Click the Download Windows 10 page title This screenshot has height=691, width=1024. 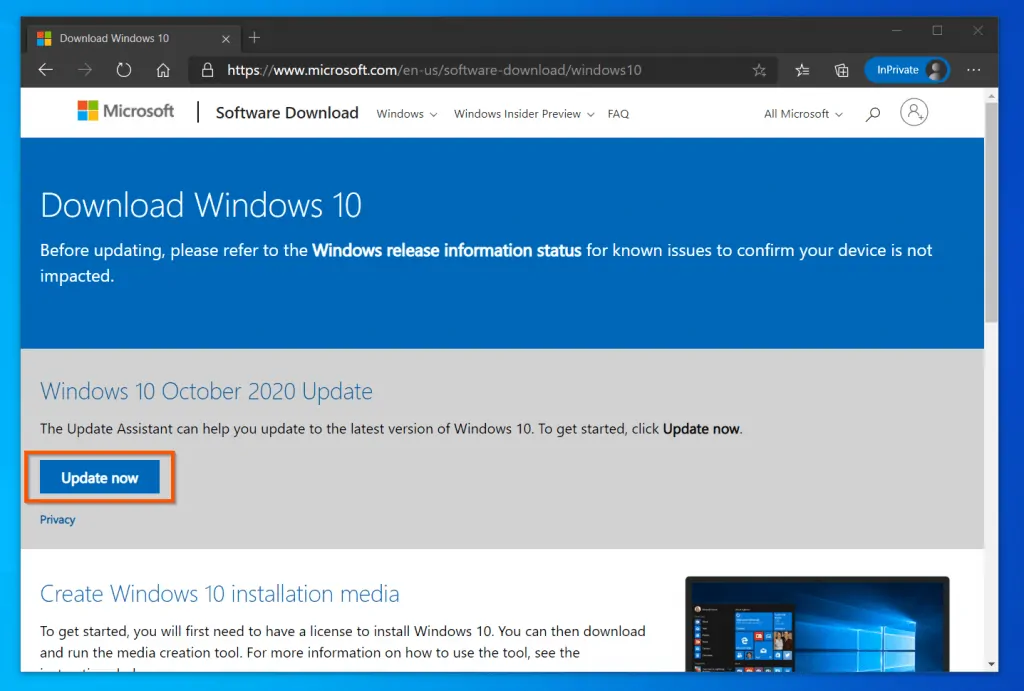201,205
